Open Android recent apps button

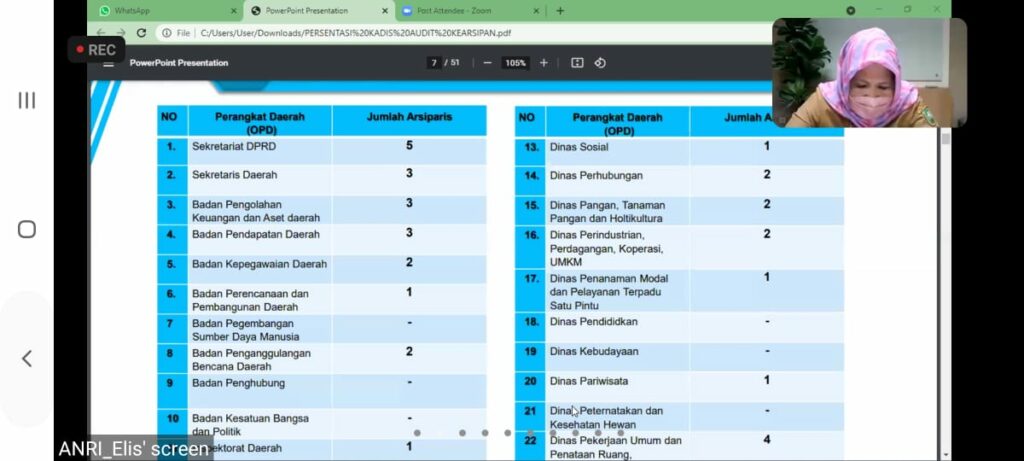click(x=27, y=100)
